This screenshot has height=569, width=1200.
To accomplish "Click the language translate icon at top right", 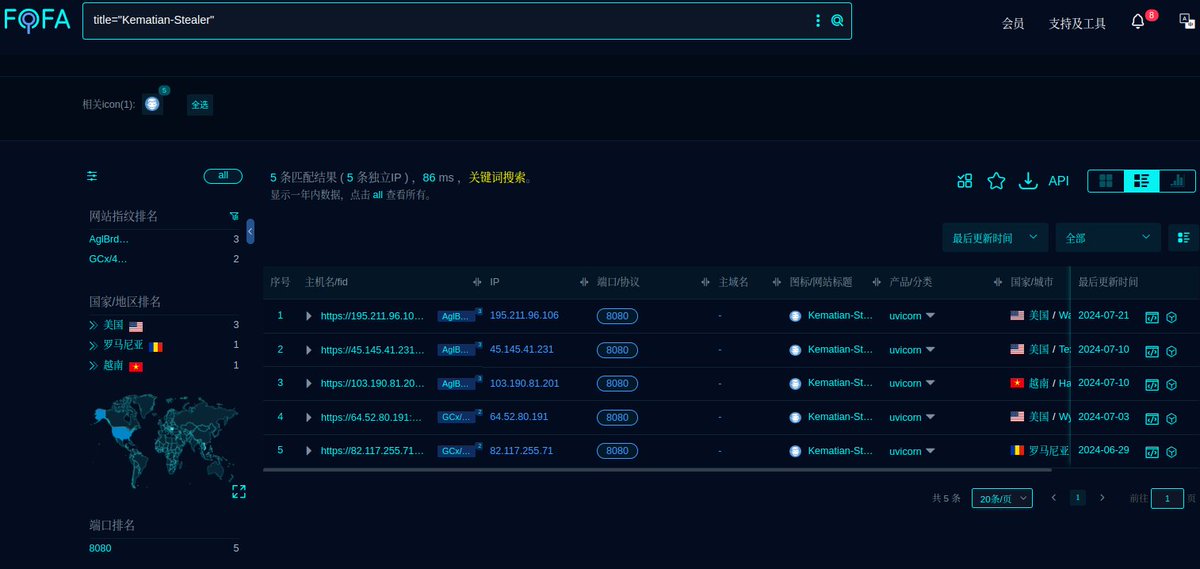I will click(x=1185, y=21).
